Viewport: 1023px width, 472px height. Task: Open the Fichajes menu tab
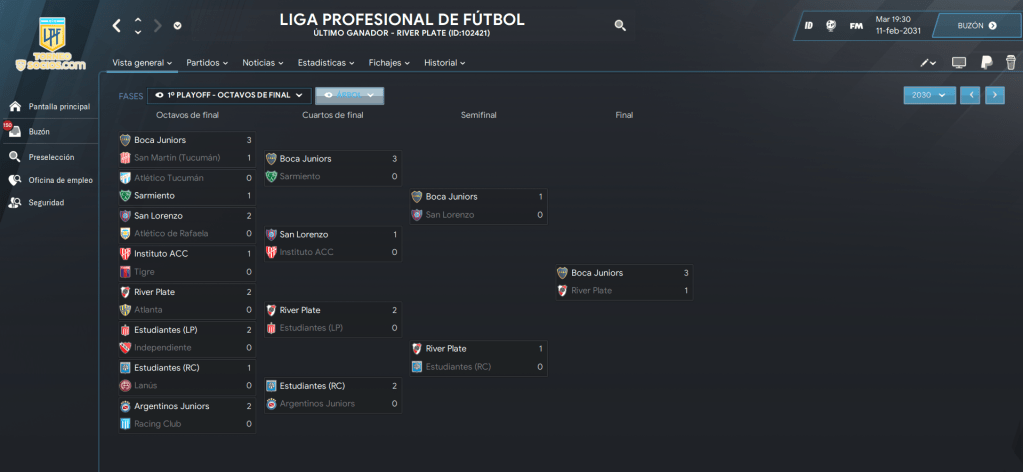click(x=389, y=62)
